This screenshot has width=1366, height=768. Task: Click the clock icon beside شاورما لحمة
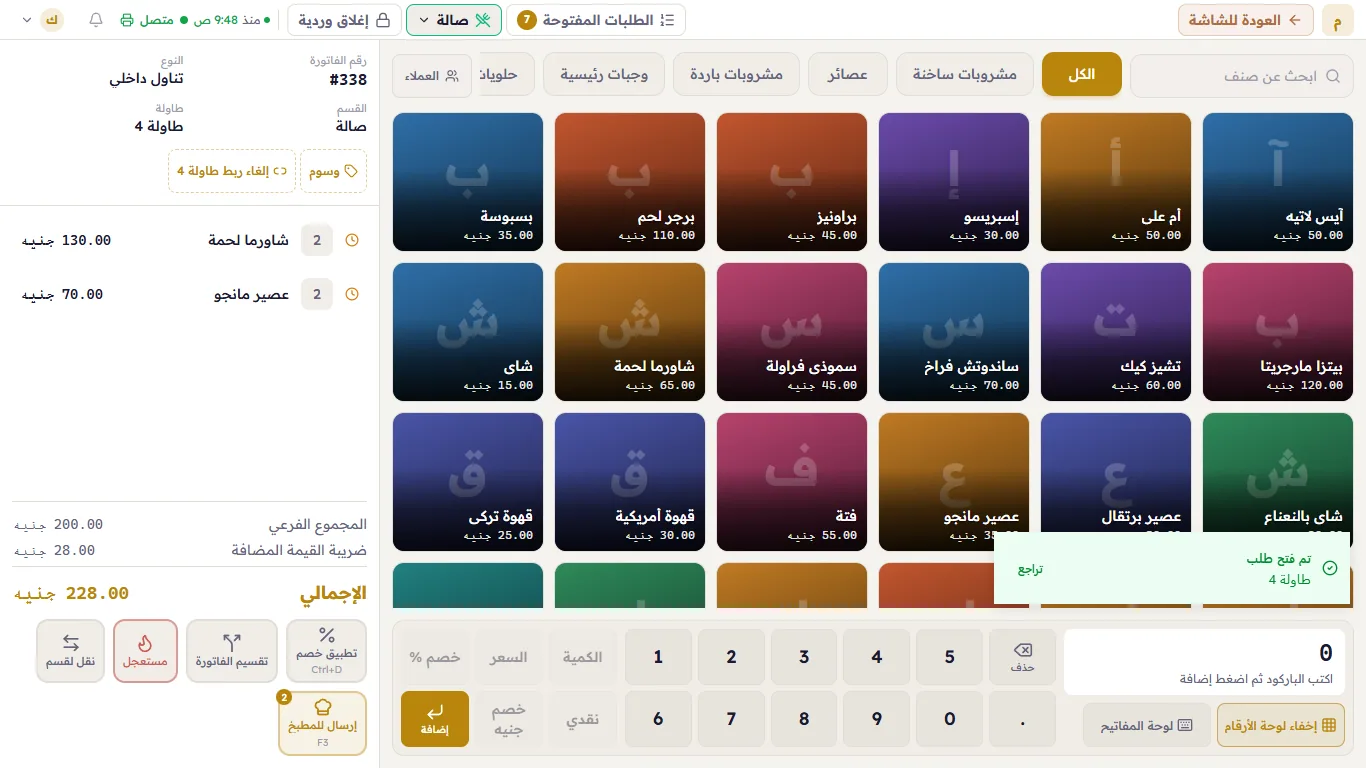[352, 240]
